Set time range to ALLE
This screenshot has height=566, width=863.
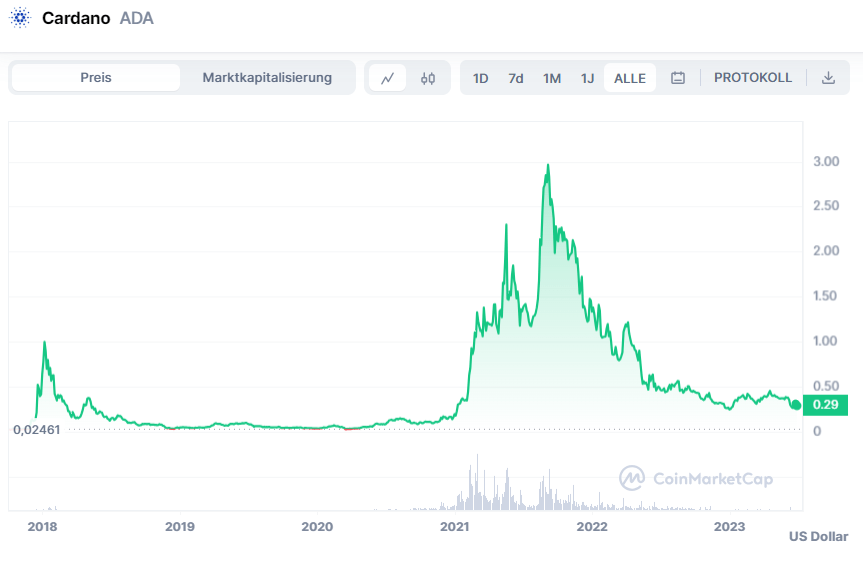click(x=630, y=78)
